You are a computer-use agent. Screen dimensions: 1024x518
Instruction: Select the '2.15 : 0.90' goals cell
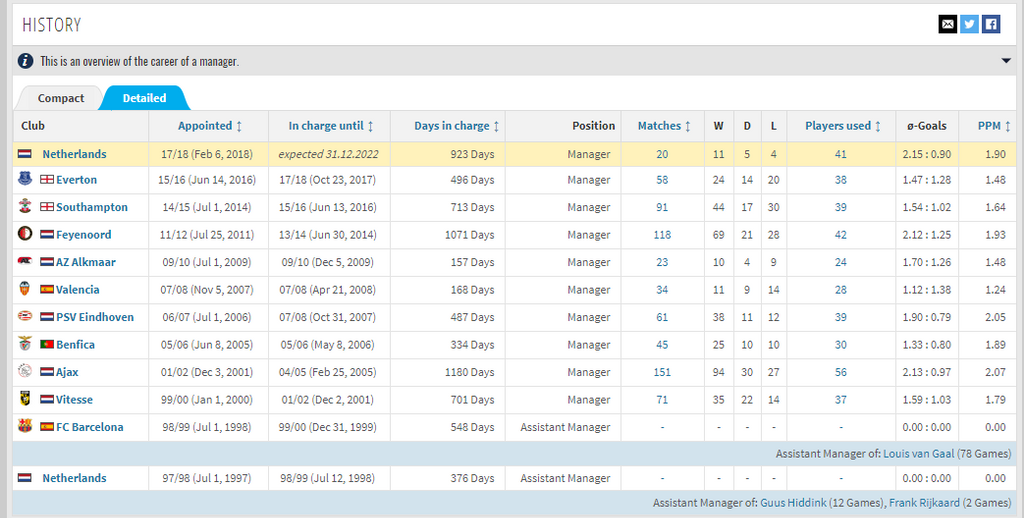coord(927,155)
